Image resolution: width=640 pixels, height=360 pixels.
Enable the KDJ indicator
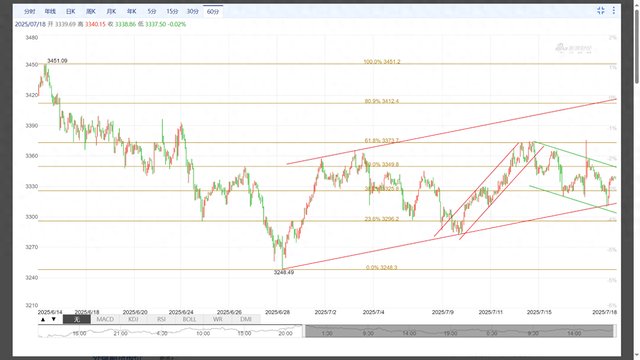[133, 319]
